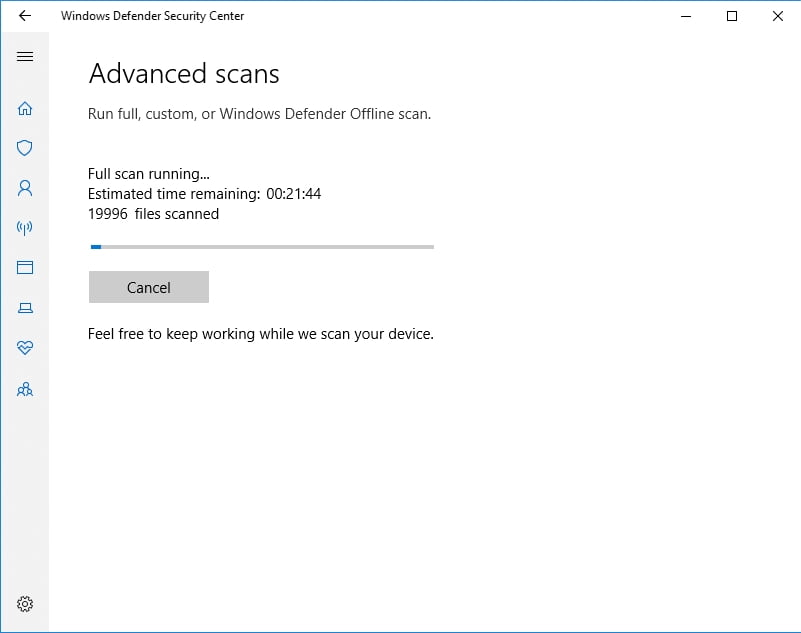This screenshot has width=801, height=633.
Task: Open Virus & threat protection shield icon
Action: click(x=25, y=148)
